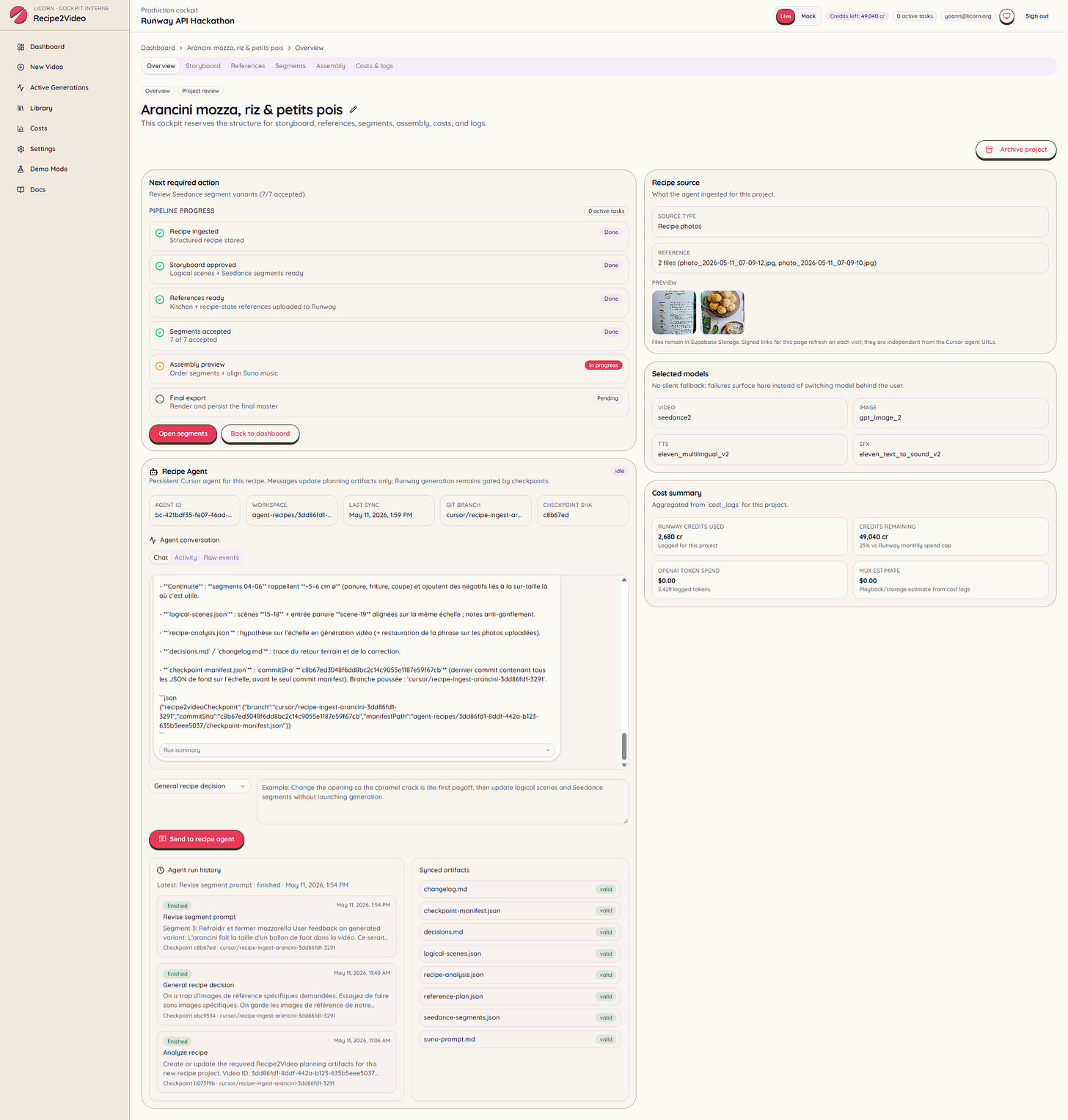Screen dimensions: 1068x1120
Task: Select the checkpoint-manifest.json artifact
Action: pyautogui.click(x=520, y=911)
